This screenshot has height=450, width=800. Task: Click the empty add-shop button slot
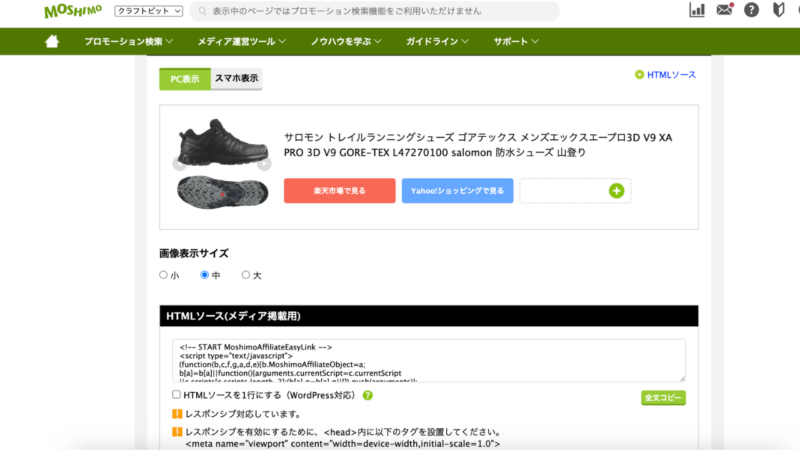click(575, 191)
